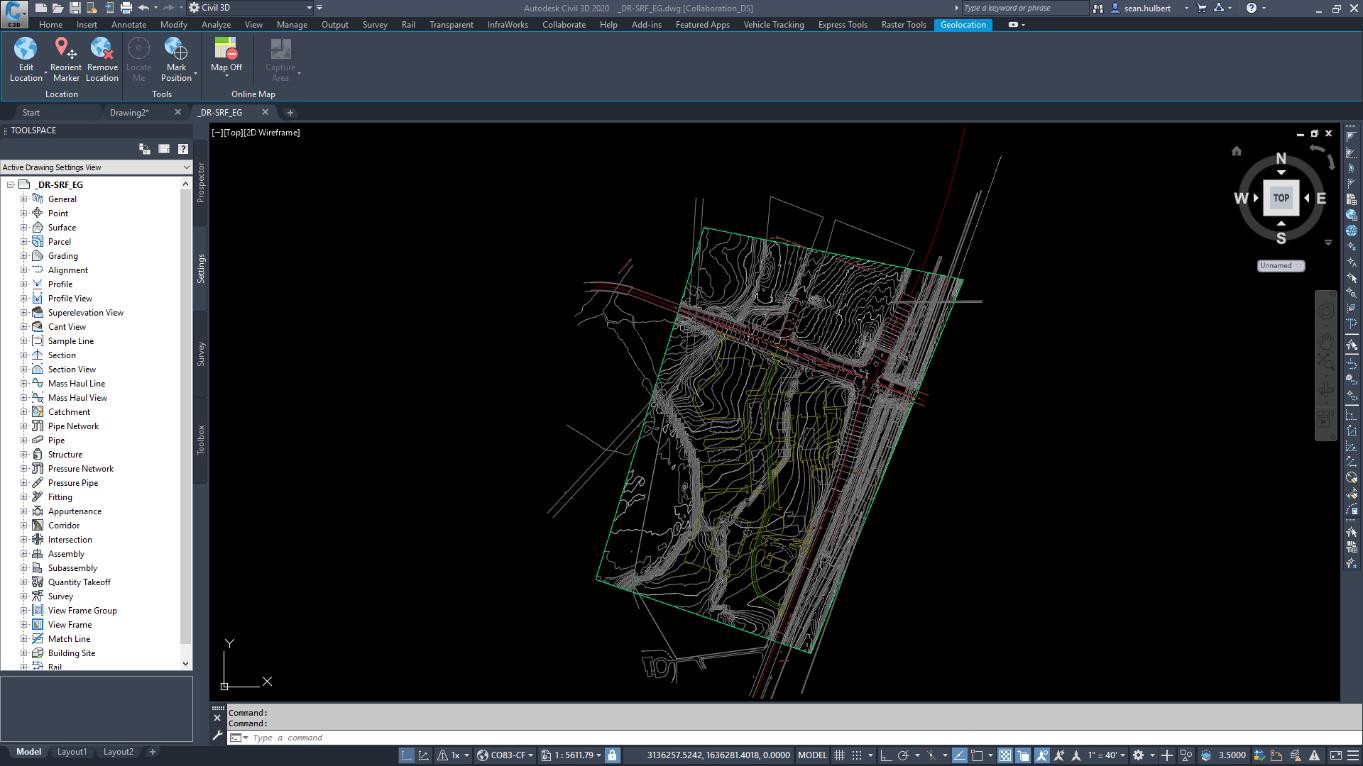
Task: Collapse the _DR-SRF_EG drawing node
Action: 10,185
